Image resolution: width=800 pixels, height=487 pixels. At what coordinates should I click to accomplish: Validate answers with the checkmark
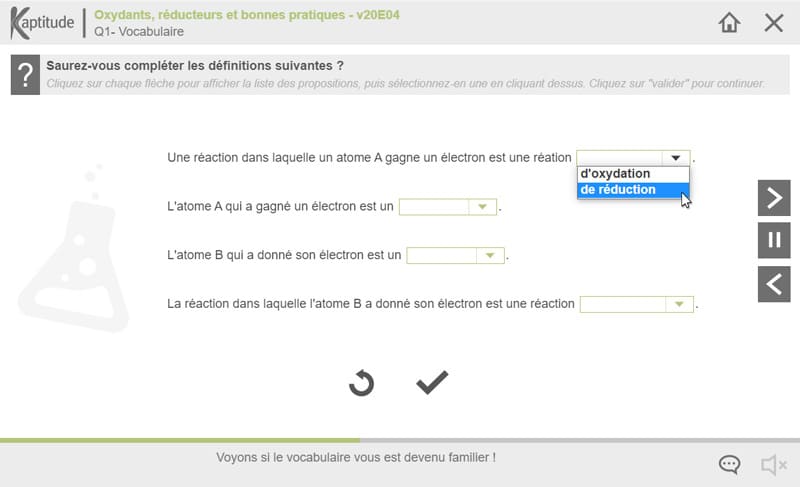point(432,382)
